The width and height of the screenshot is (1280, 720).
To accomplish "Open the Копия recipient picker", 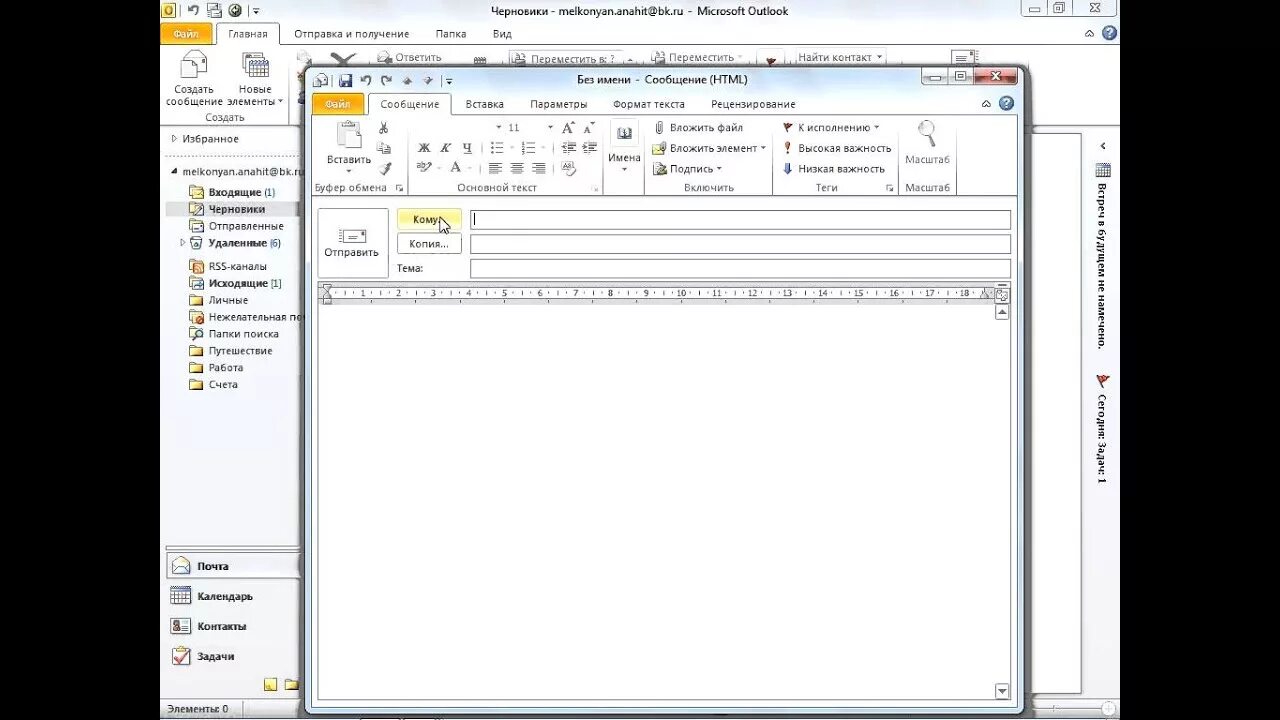I will [x=429, y=244].
